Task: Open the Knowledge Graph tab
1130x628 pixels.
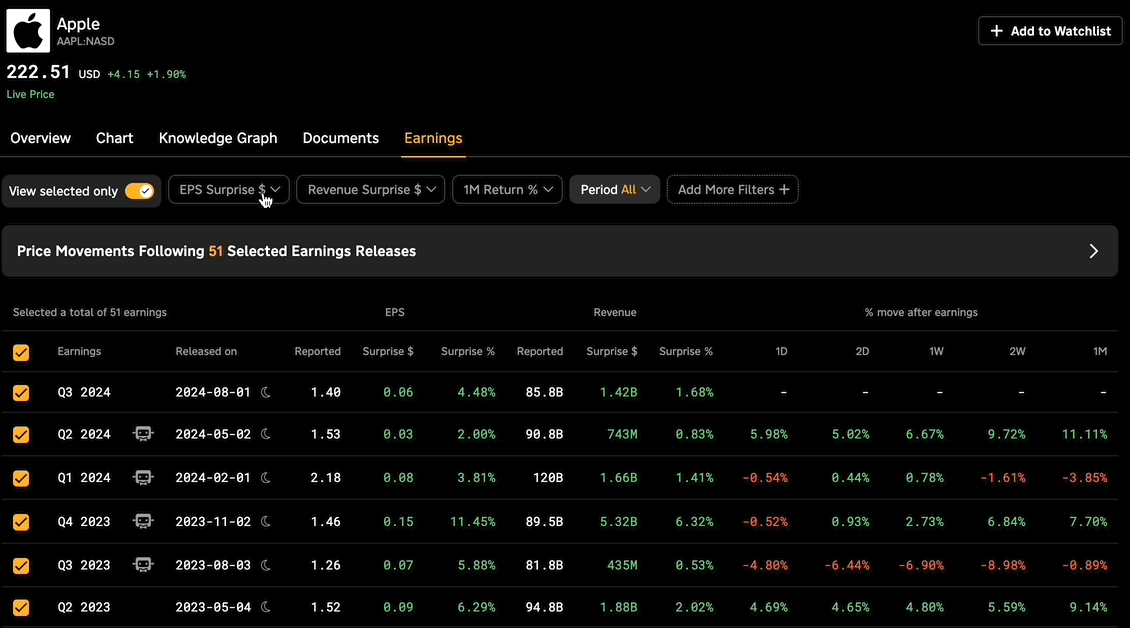Action: (x=218, y=138)
